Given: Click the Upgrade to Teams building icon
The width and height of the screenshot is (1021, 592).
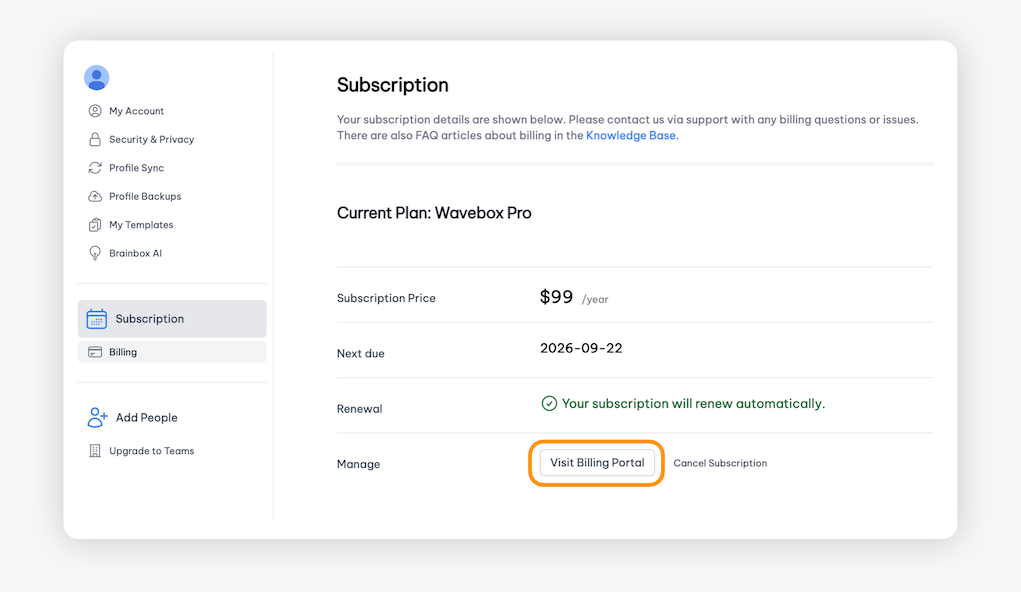Looking at the screenshot, I should (x=95, y=451).
